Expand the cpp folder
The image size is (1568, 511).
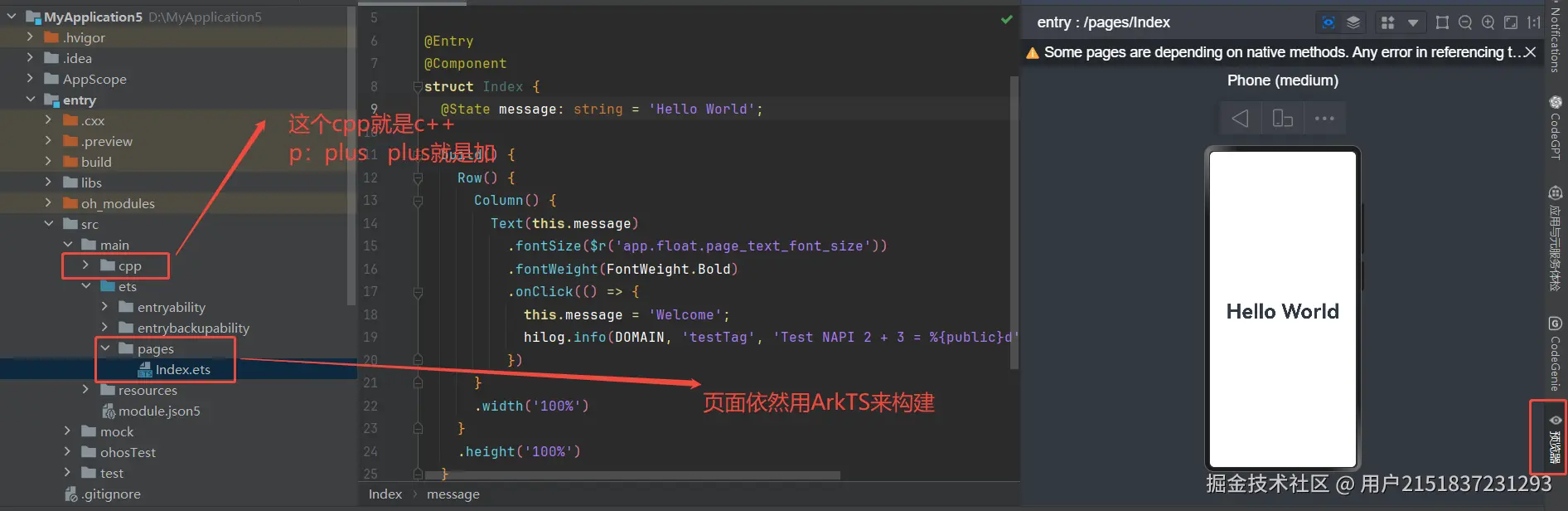coord(85,265)
